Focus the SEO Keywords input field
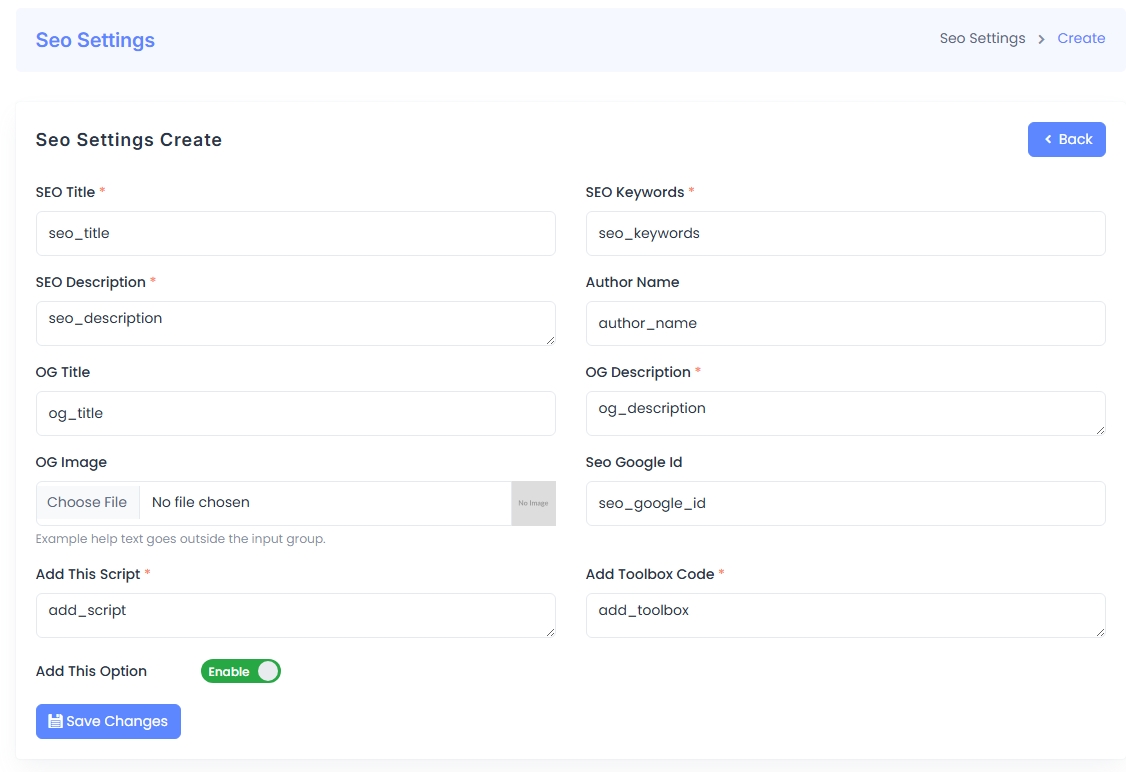Viewport: 1126px width, 772px height. 846,233
